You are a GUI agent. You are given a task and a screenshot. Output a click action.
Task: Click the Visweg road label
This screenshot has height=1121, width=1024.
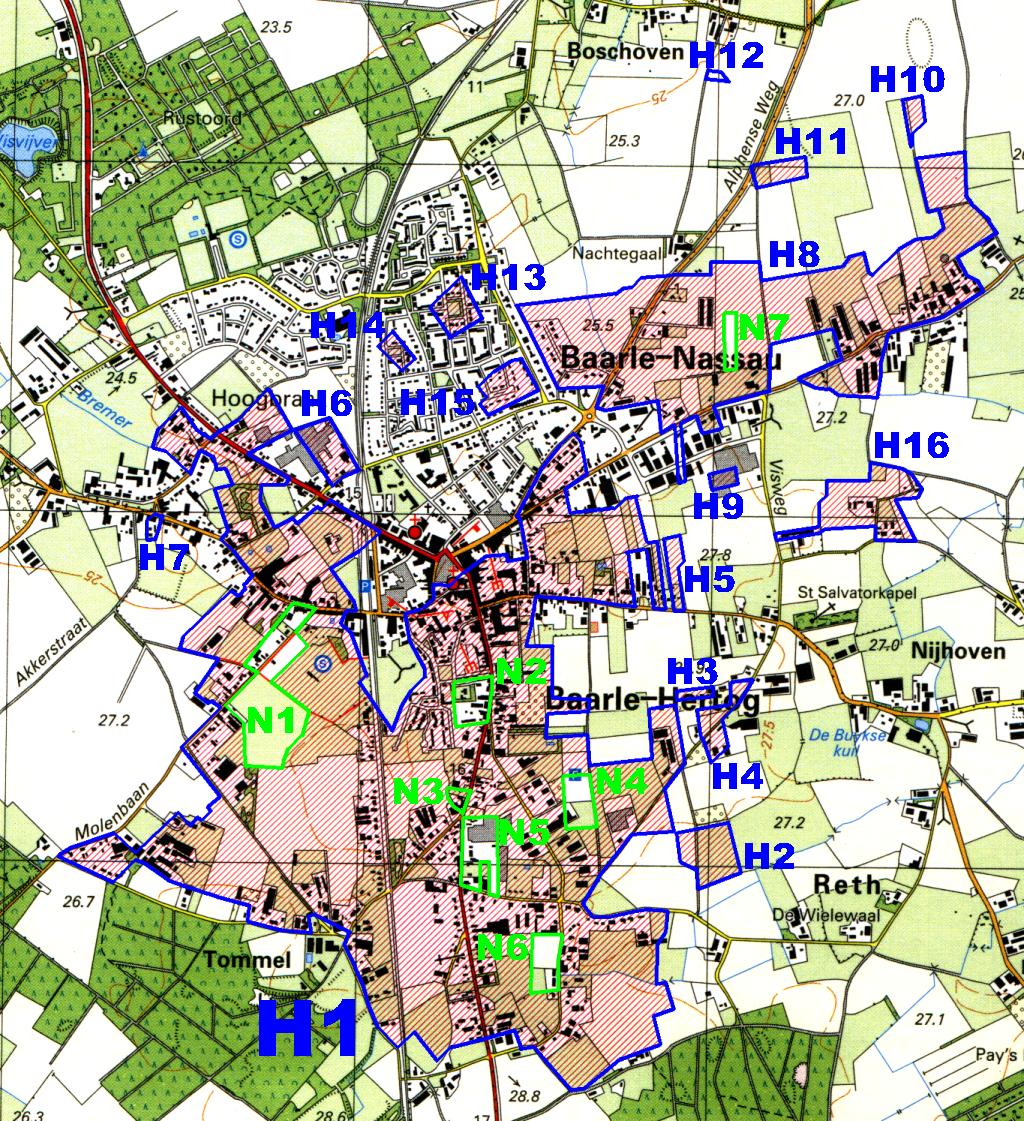pos(780,487)
